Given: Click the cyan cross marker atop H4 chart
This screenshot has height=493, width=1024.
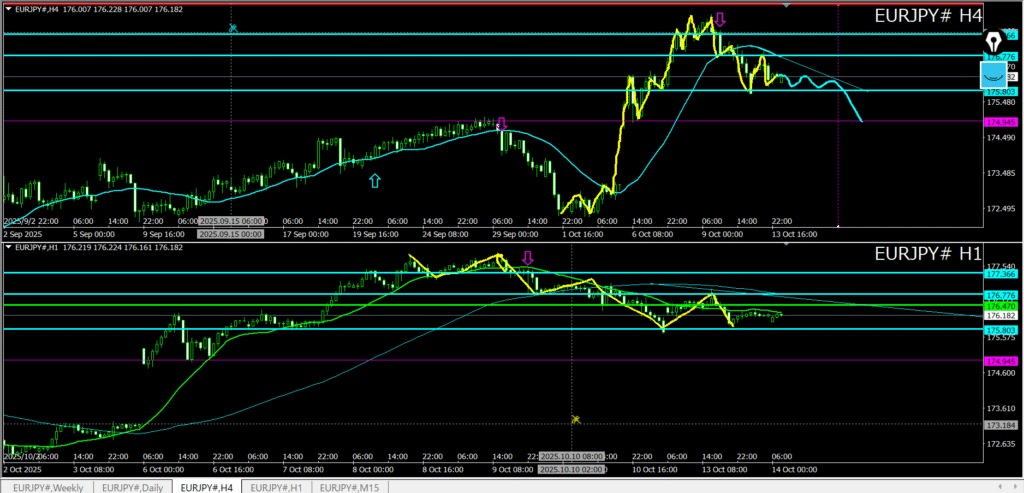Looking at the screenshot, I should tap(232, 28).
